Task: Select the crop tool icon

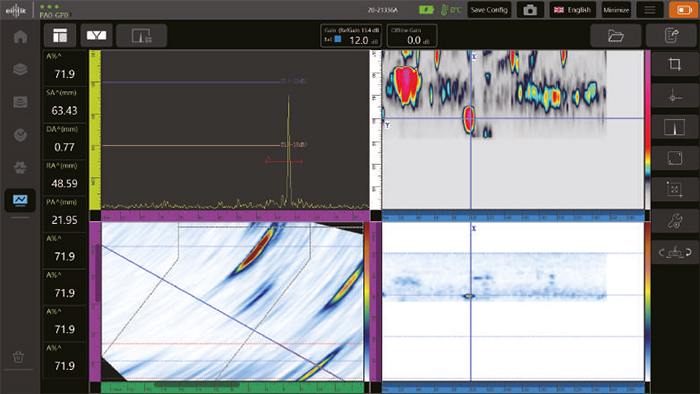Action: click(x=675, y=64)
